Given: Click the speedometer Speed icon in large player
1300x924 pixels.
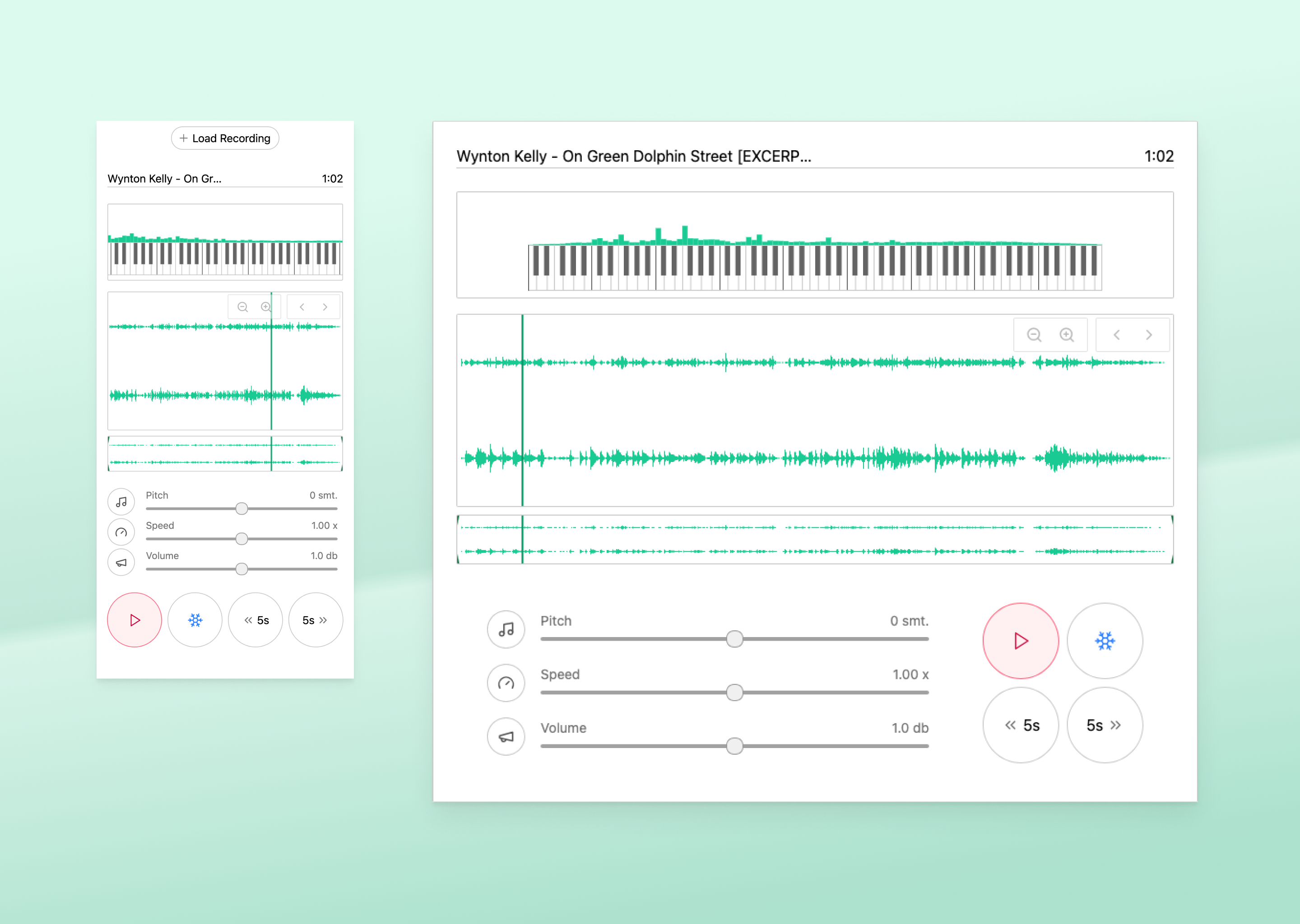Looking at the screenshot, I should (x=506, y=683).
